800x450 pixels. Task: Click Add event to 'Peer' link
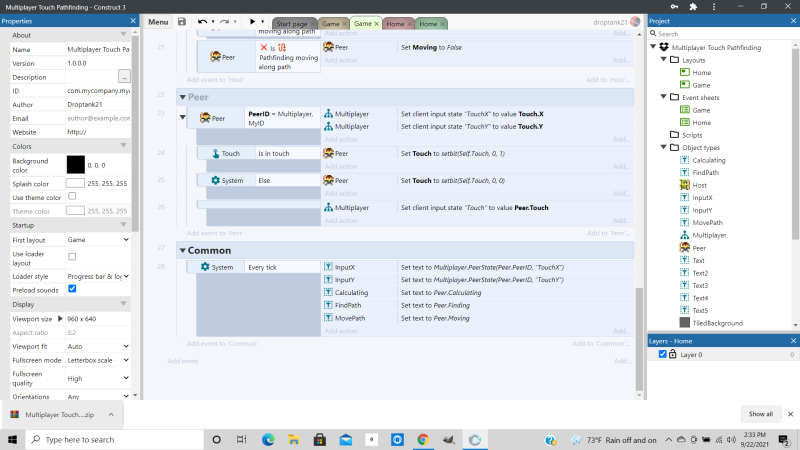215,233
